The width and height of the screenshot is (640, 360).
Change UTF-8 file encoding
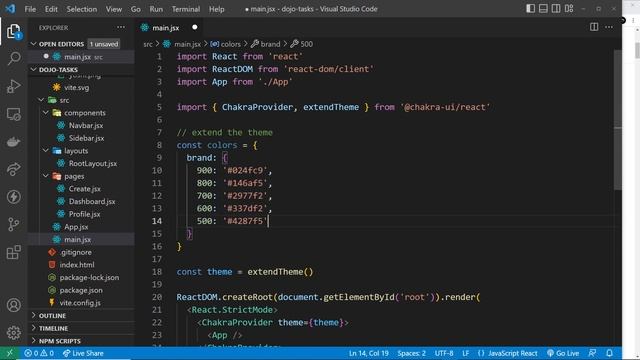tap(444, 353)
